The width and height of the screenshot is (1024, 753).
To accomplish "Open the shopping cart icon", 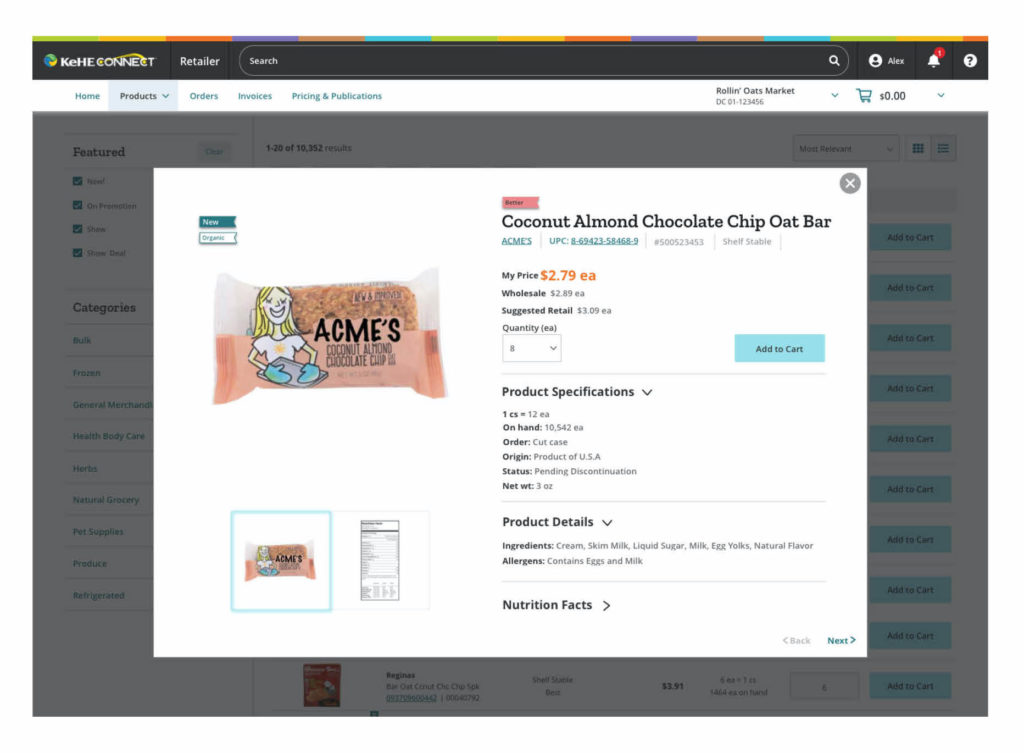I will click(864, 96).
